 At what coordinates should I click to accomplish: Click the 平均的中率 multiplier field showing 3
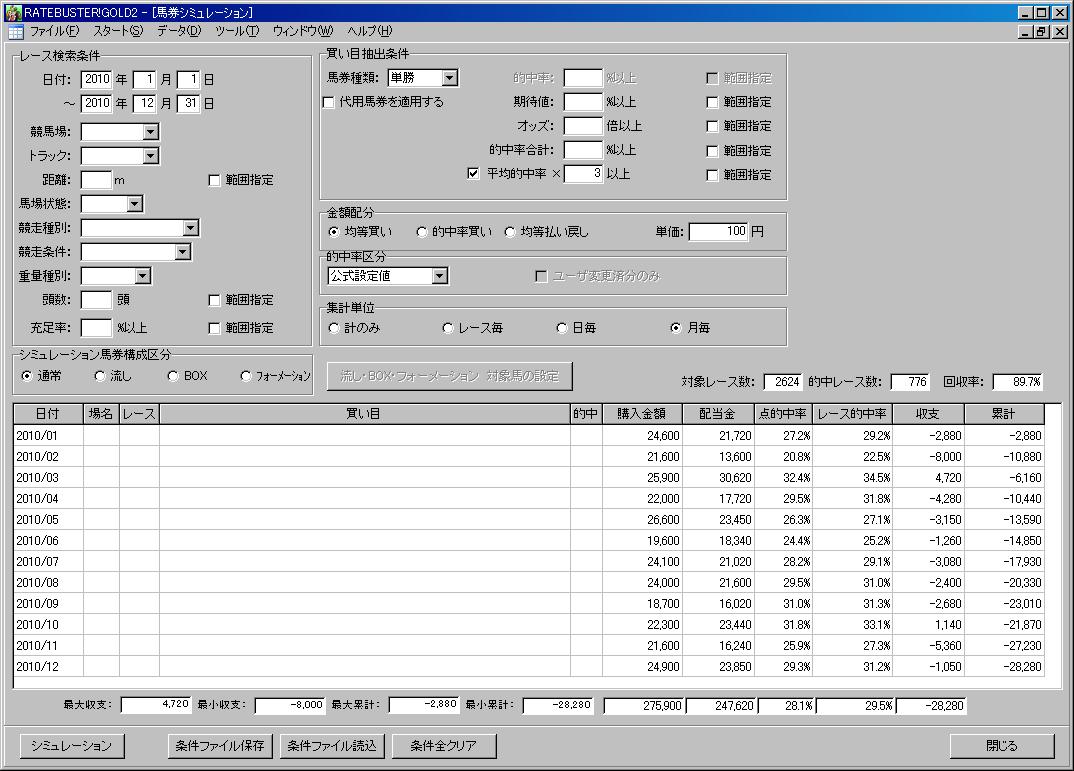click(x=583, y=173)
